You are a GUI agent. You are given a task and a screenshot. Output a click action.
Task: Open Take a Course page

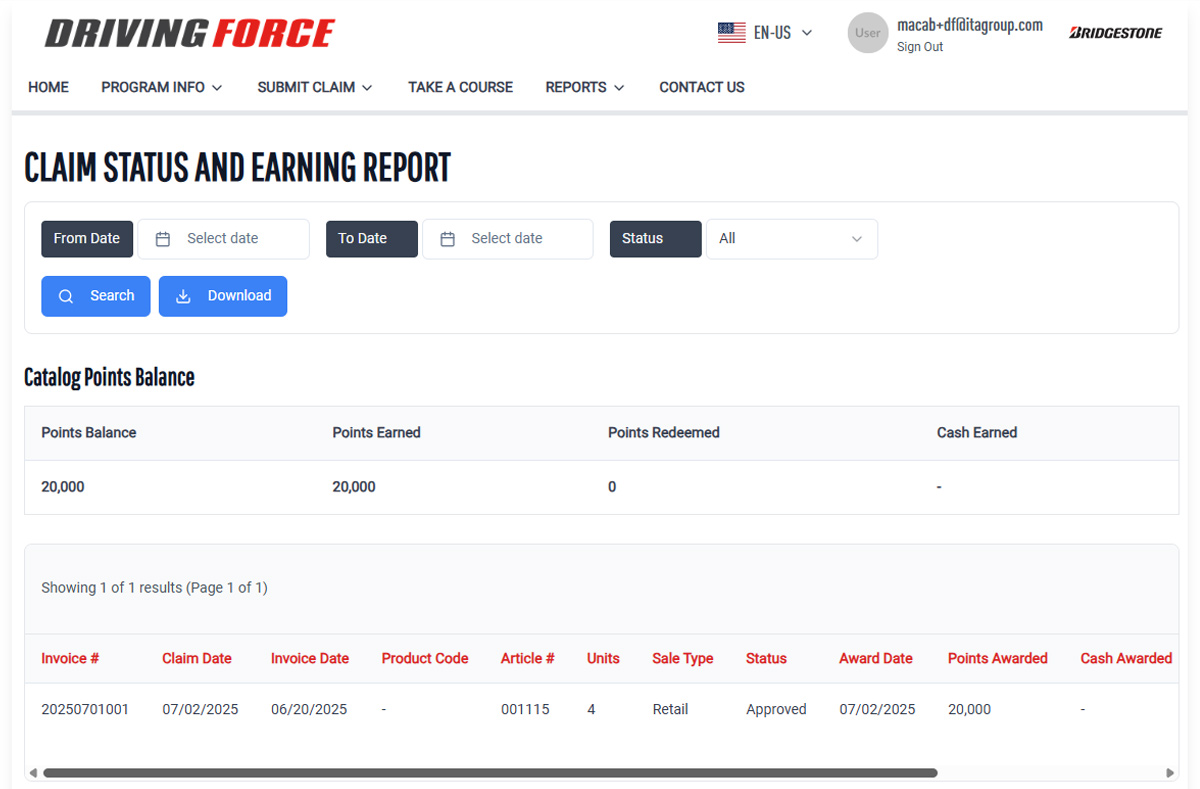pyautogui.click(x=460, y=87)
